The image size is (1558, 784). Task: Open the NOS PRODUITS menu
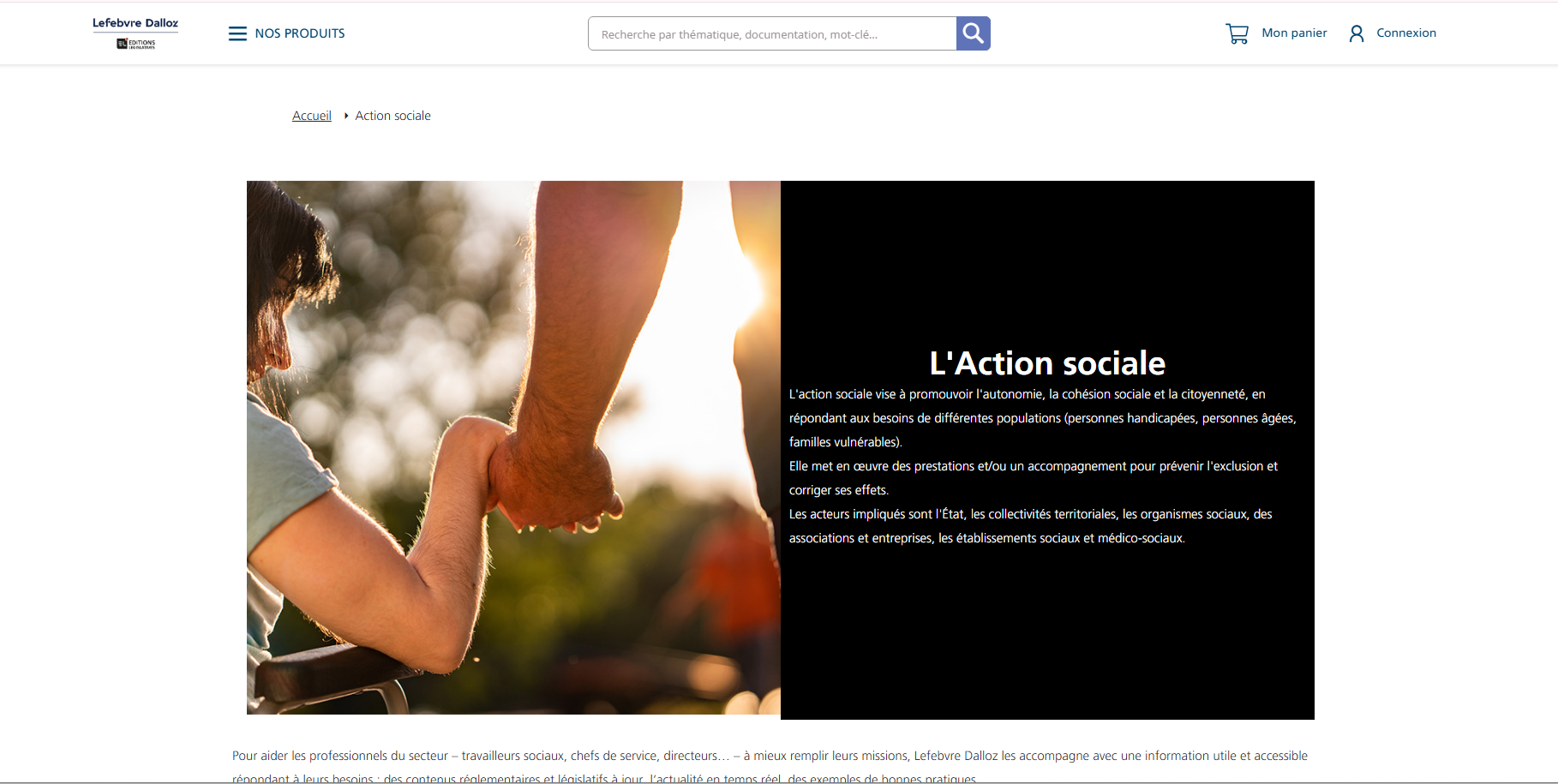299,33
